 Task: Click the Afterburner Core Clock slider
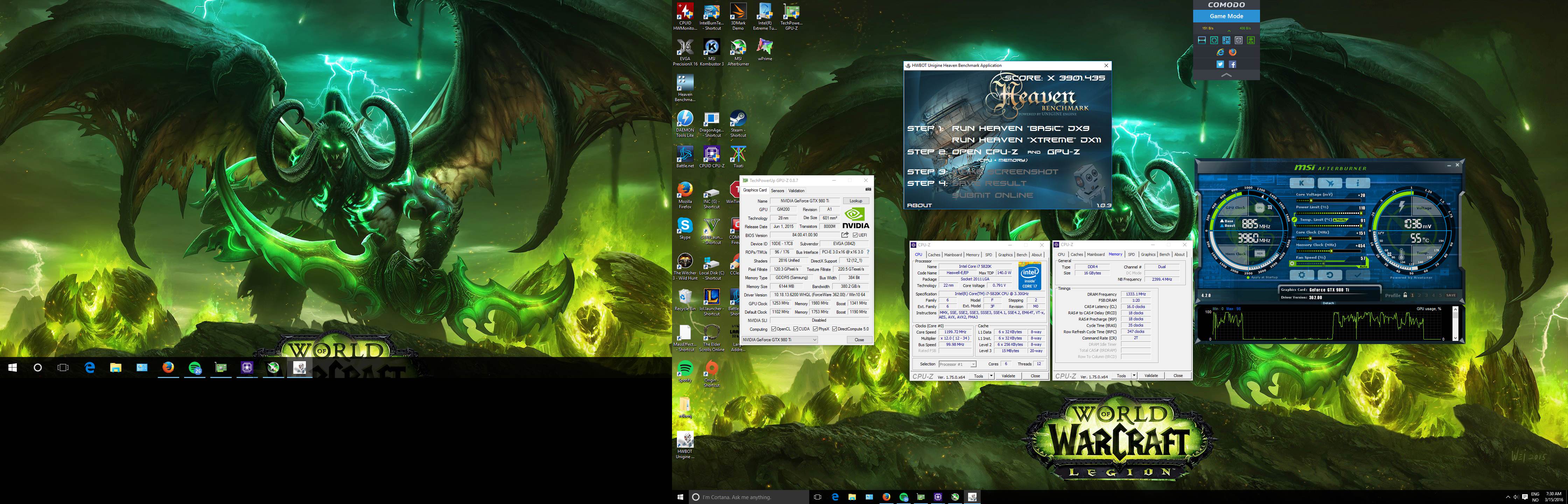coord(1329,239)
